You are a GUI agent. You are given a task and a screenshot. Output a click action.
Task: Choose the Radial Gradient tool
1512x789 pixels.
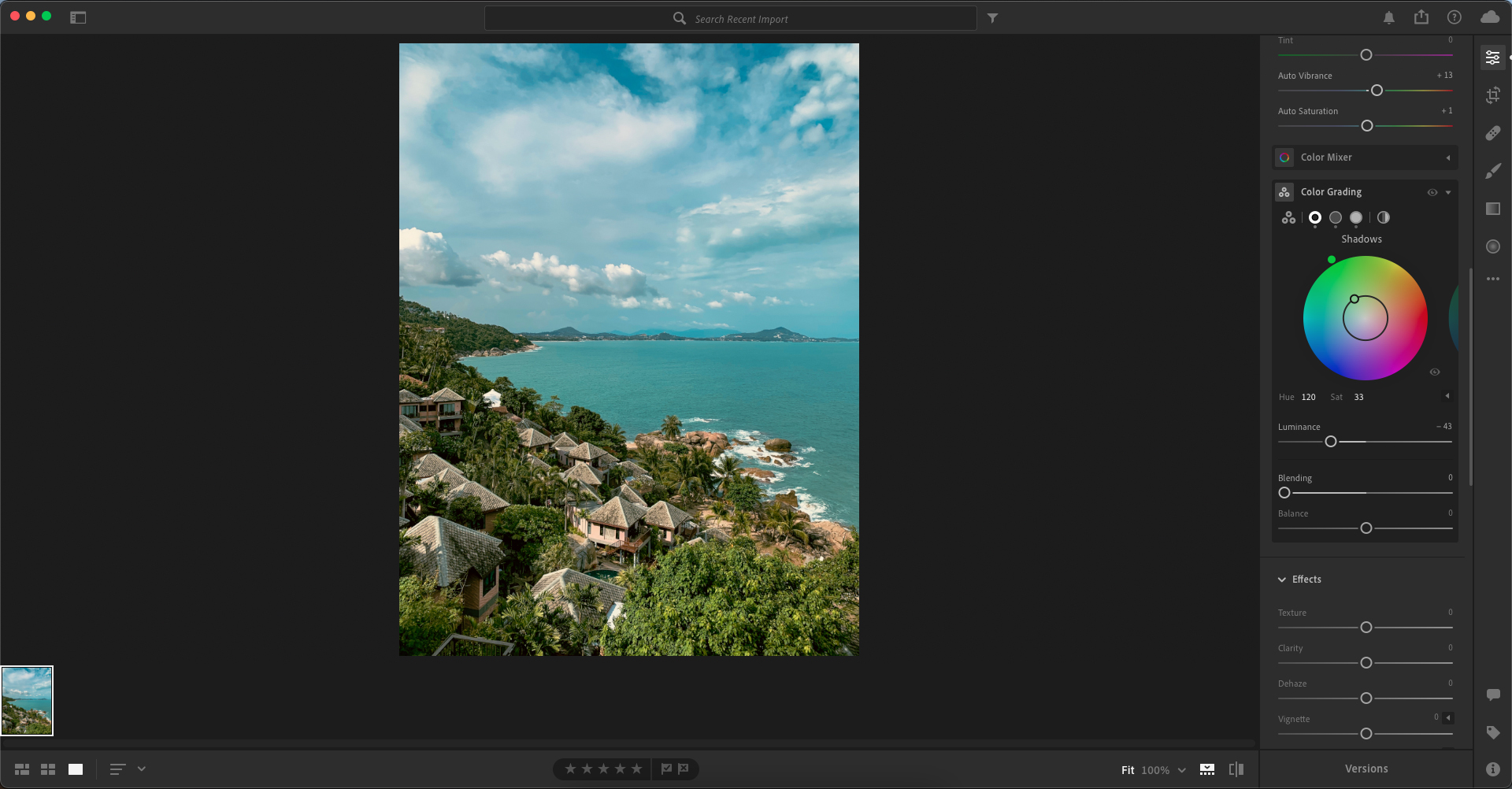tap(1492, 246)
